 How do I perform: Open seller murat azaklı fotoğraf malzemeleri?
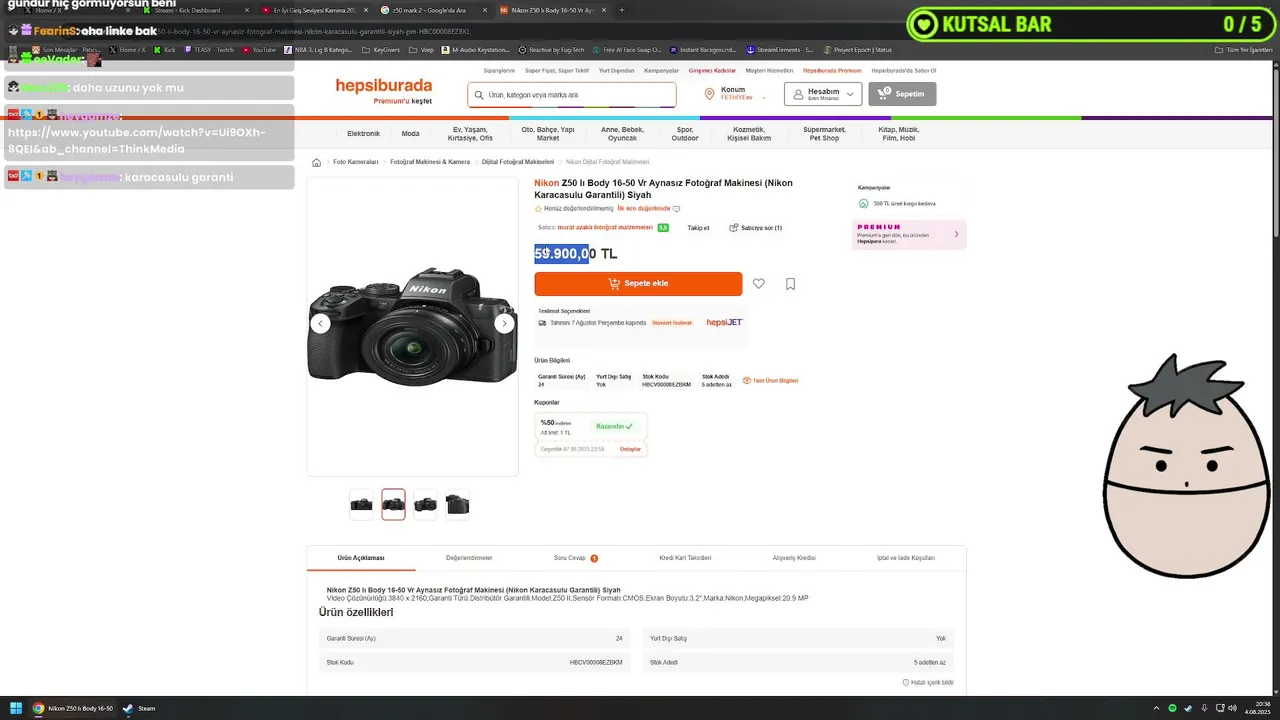coord(605,228)
